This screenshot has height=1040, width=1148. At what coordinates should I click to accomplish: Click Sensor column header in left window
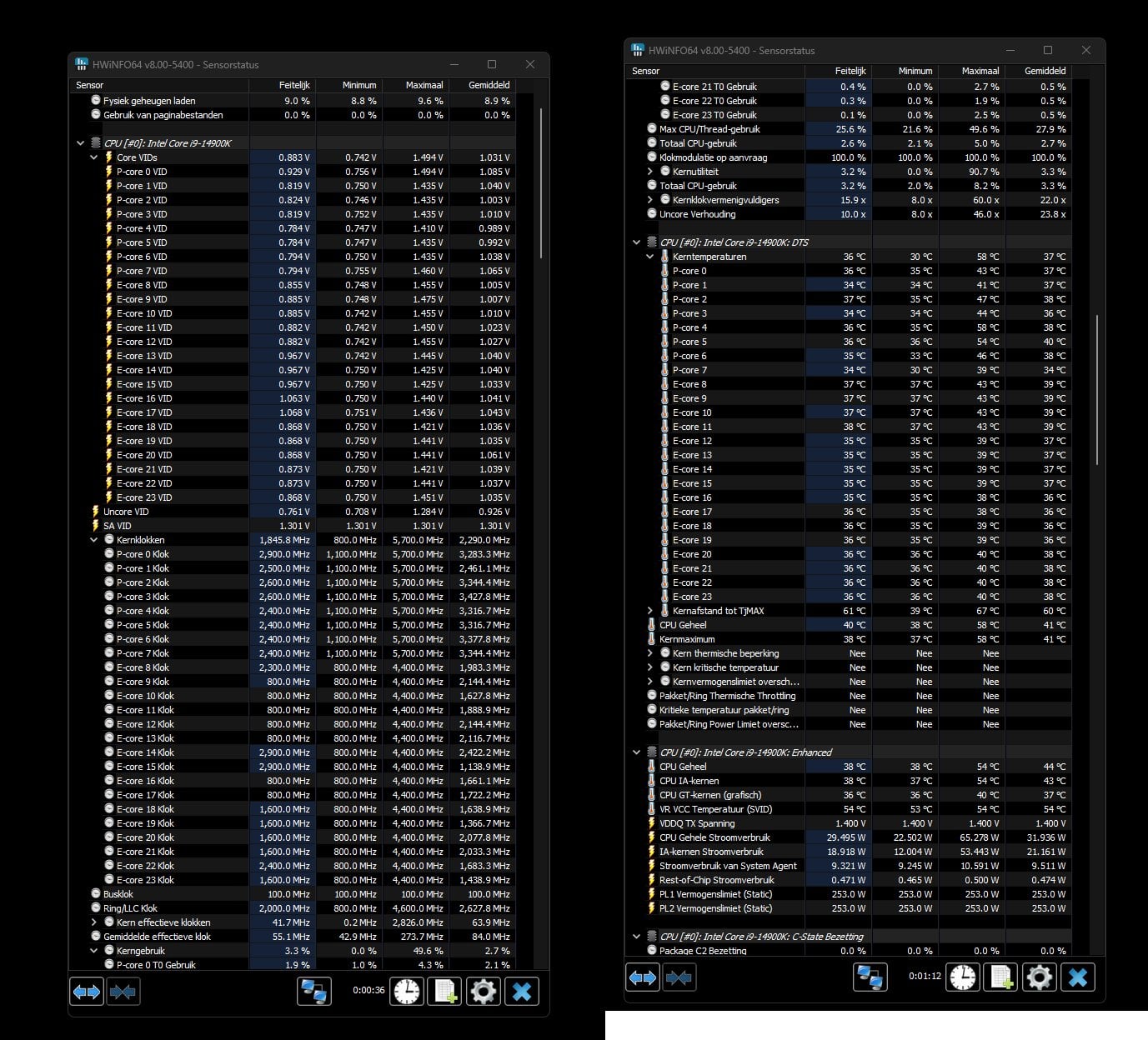(159, 85)
